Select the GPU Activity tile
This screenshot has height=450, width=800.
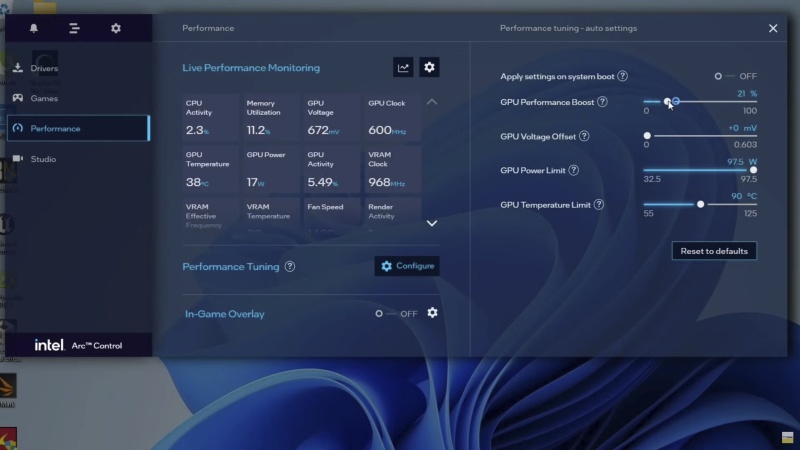(x=331, y=169)
